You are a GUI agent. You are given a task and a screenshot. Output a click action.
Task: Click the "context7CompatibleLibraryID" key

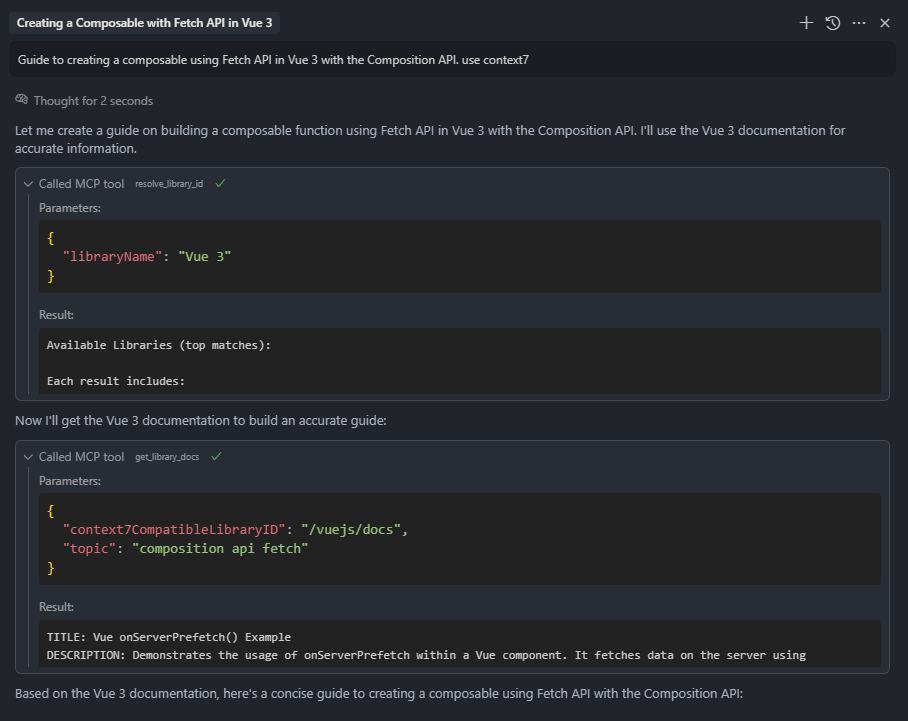pos(174,529)
